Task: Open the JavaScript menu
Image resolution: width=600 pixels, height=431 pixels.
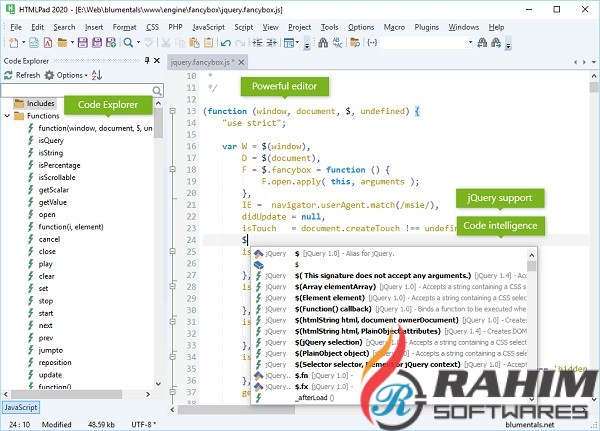Action: pos(209,27)
